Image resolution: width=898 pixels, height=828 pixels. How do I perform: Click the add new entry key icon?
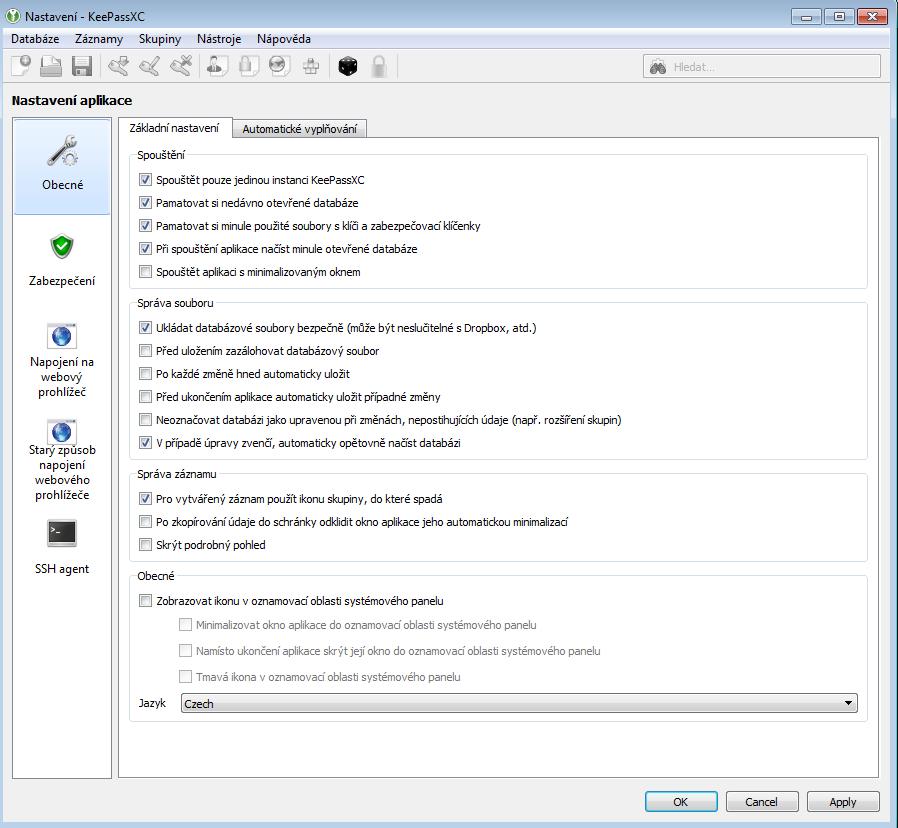tap(118, 66)
